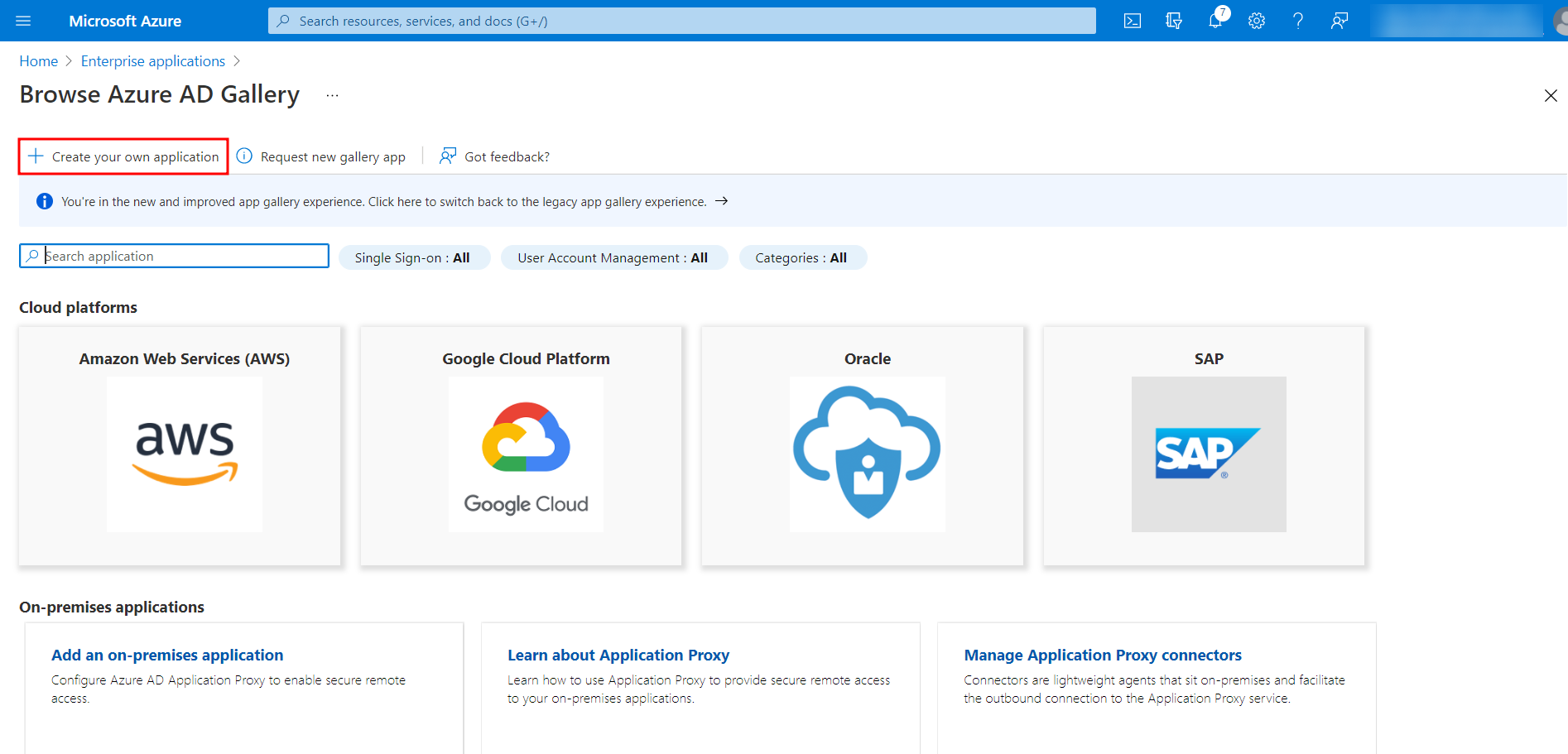The width and height of the screenshot is (1568, 754).
Task: Select the Oracle cloud platform tile
Action: click(863, 446)
